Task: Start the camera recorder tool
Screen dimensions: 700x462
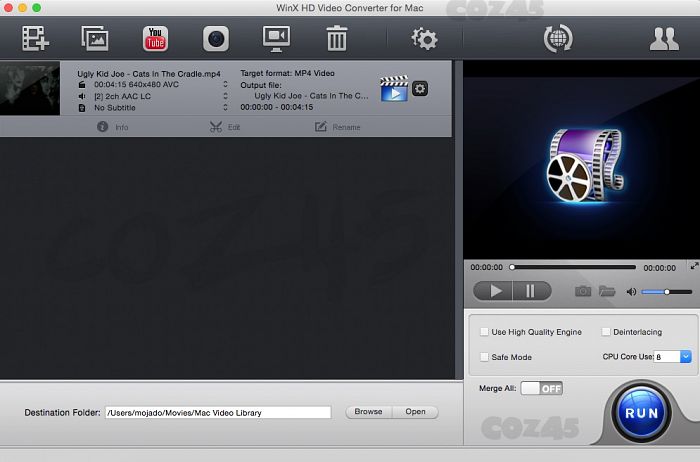Action: 216,39
